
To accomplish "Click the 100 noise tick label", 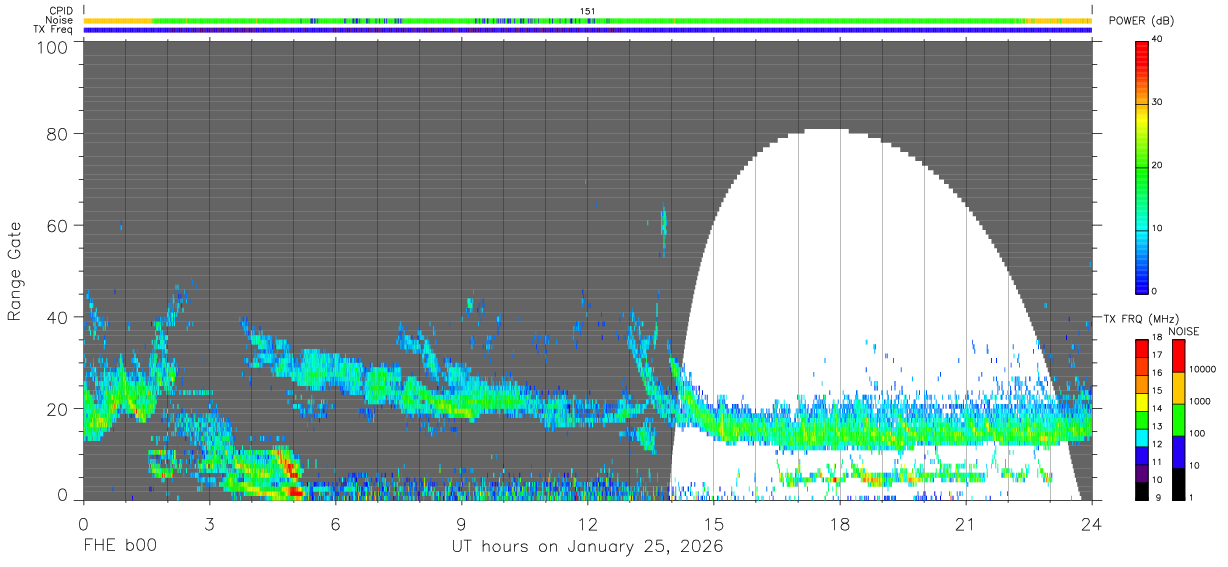I will pos(1196,432).
